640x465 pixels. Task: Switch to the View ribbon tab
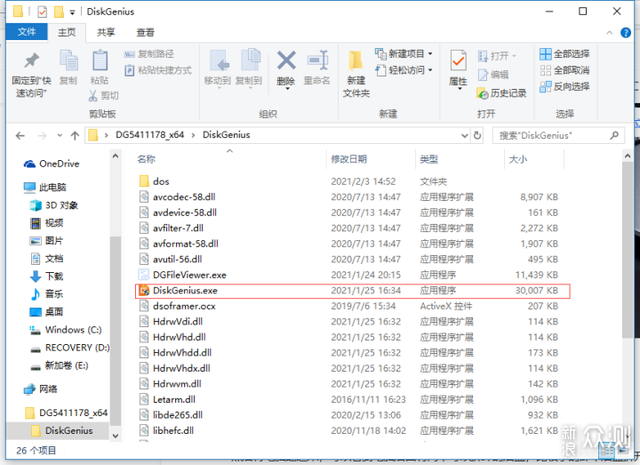[145, 32]
